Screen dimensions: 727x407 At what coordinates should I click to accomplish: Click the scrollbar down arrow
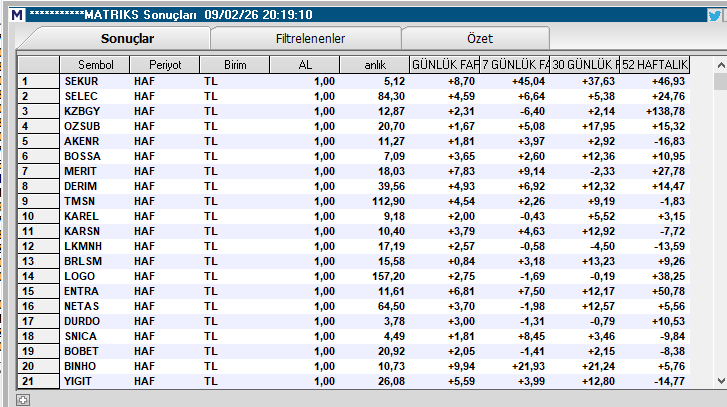coord(721,381)
